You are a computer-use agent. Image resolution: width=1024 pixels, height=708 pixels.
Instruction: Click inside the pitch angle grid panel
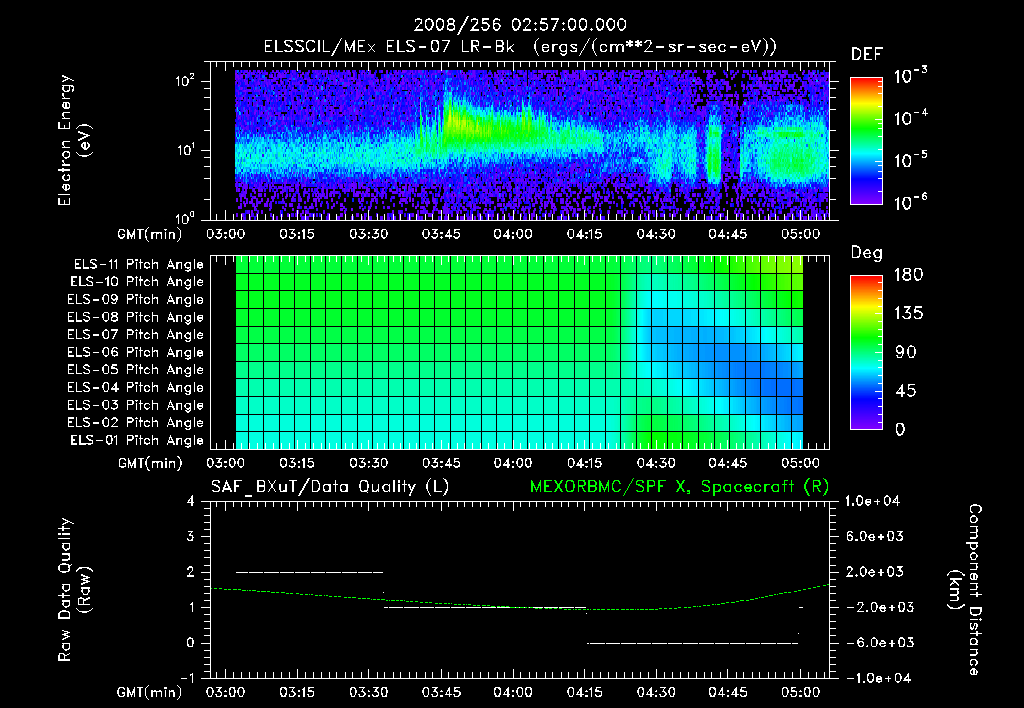pyautogui.click(x=520, y=352)
